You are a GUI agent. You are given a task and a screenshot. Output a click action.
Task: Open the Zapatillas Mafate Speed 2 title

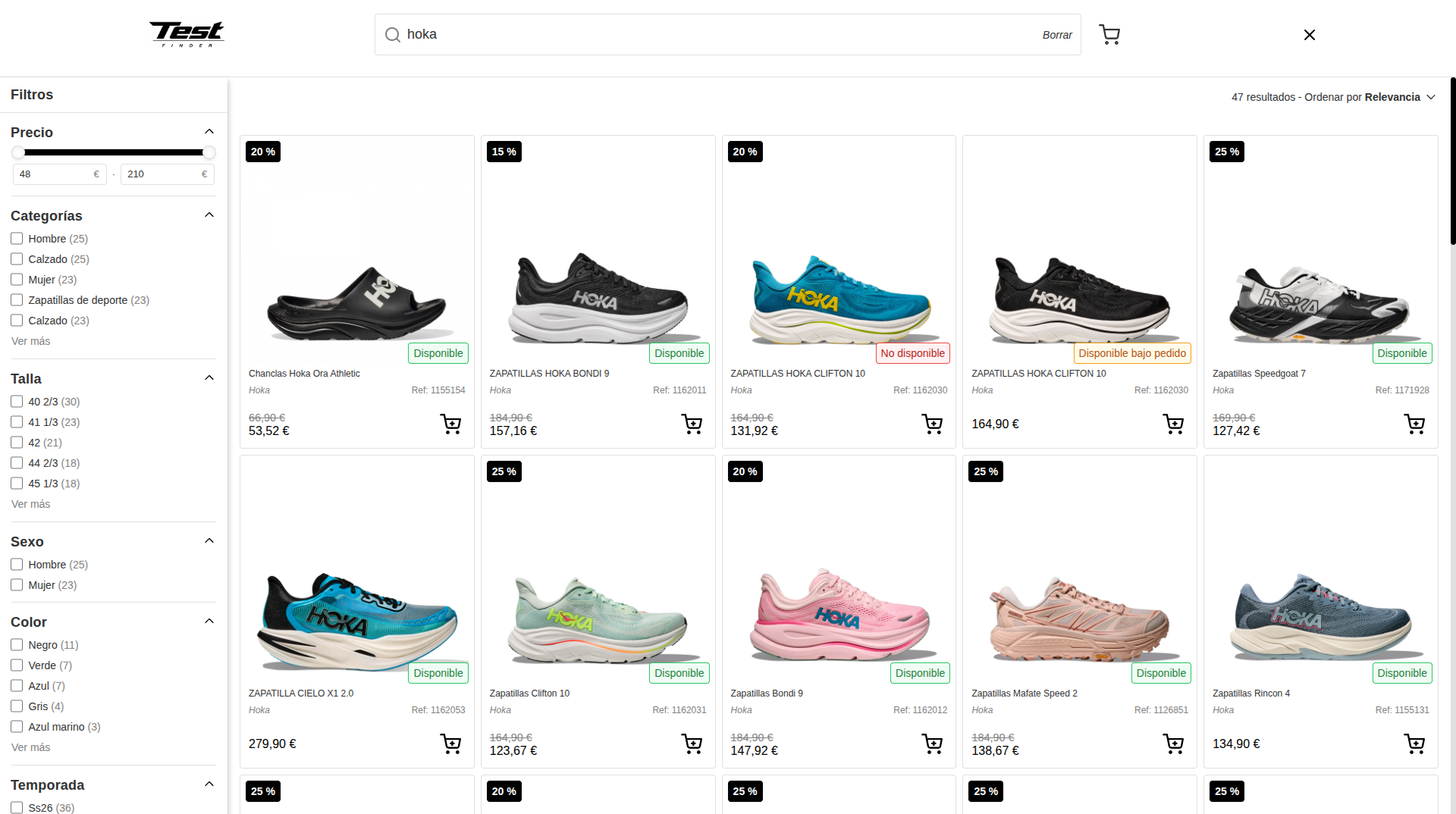click(x=1025, y=693)
